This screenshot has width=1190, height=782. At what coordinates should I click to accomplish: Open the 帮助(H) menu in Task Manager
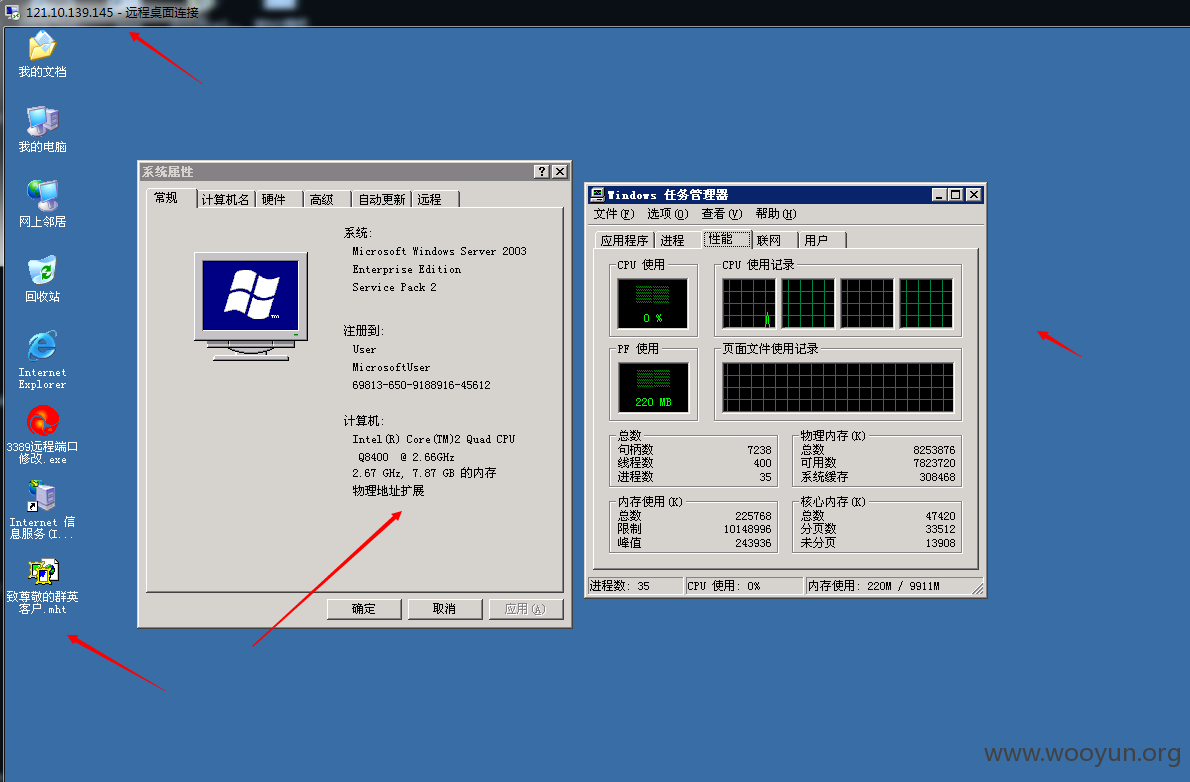click(x=776, y=214)
